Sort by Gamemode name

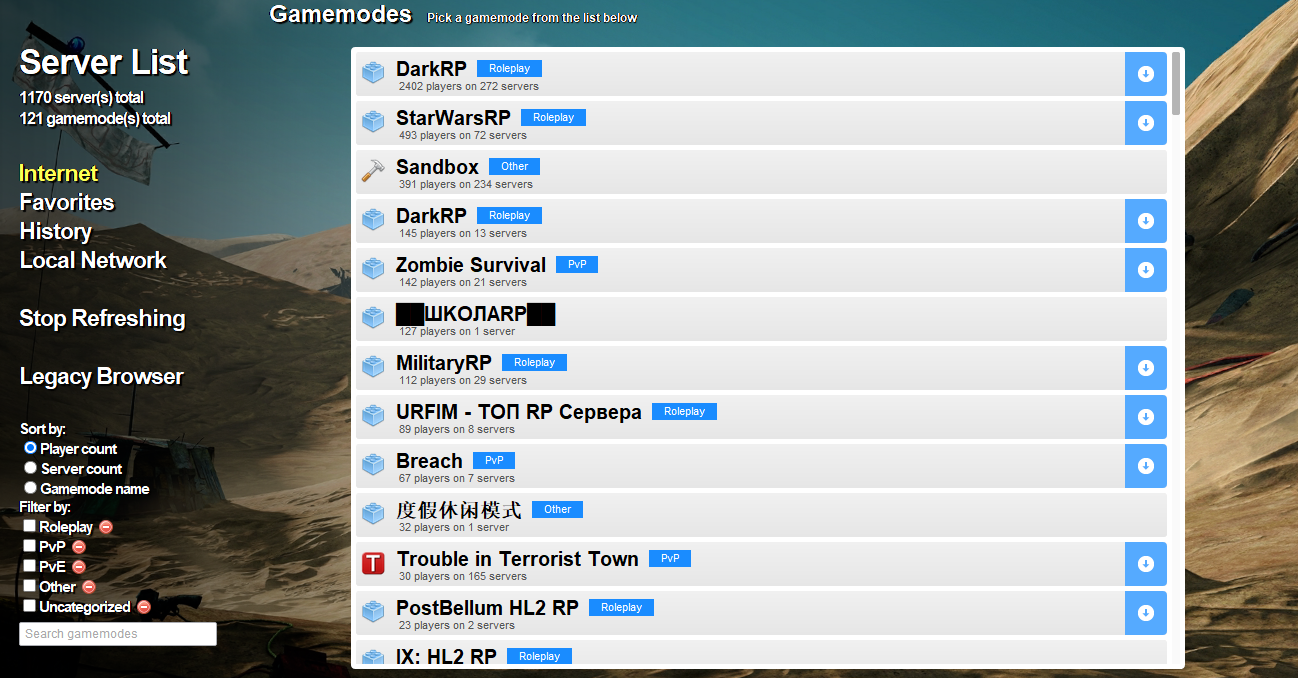coord(30,488)
